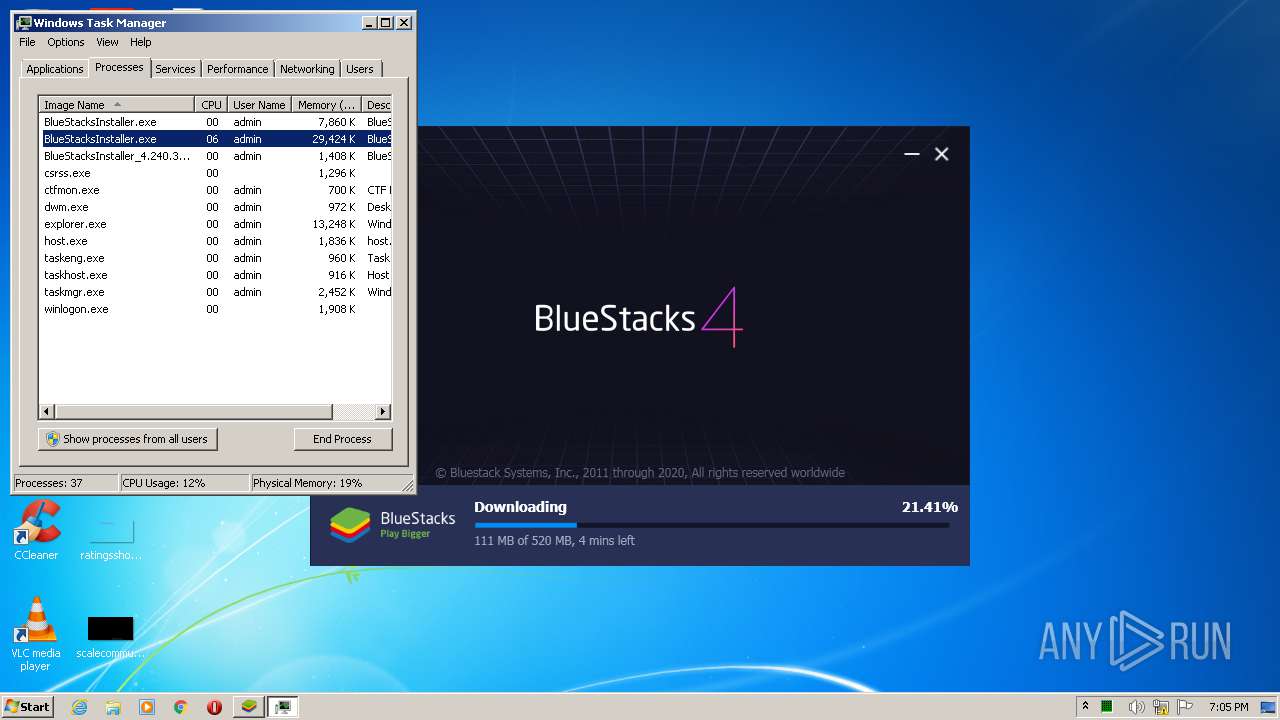This screenshot has height=720, width=1280.
Task: Switch to the Performance tab
Action: click(x=238, y=69)
